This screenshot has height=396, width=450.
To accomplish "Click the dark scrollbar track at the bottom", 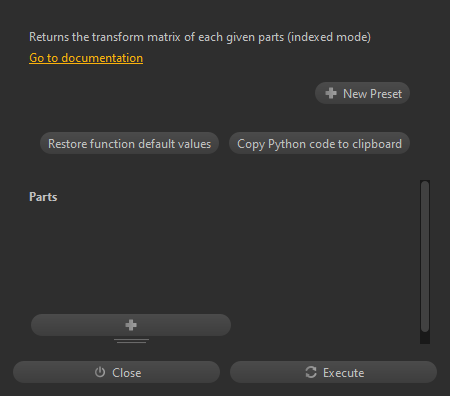I will click(425, 338).
